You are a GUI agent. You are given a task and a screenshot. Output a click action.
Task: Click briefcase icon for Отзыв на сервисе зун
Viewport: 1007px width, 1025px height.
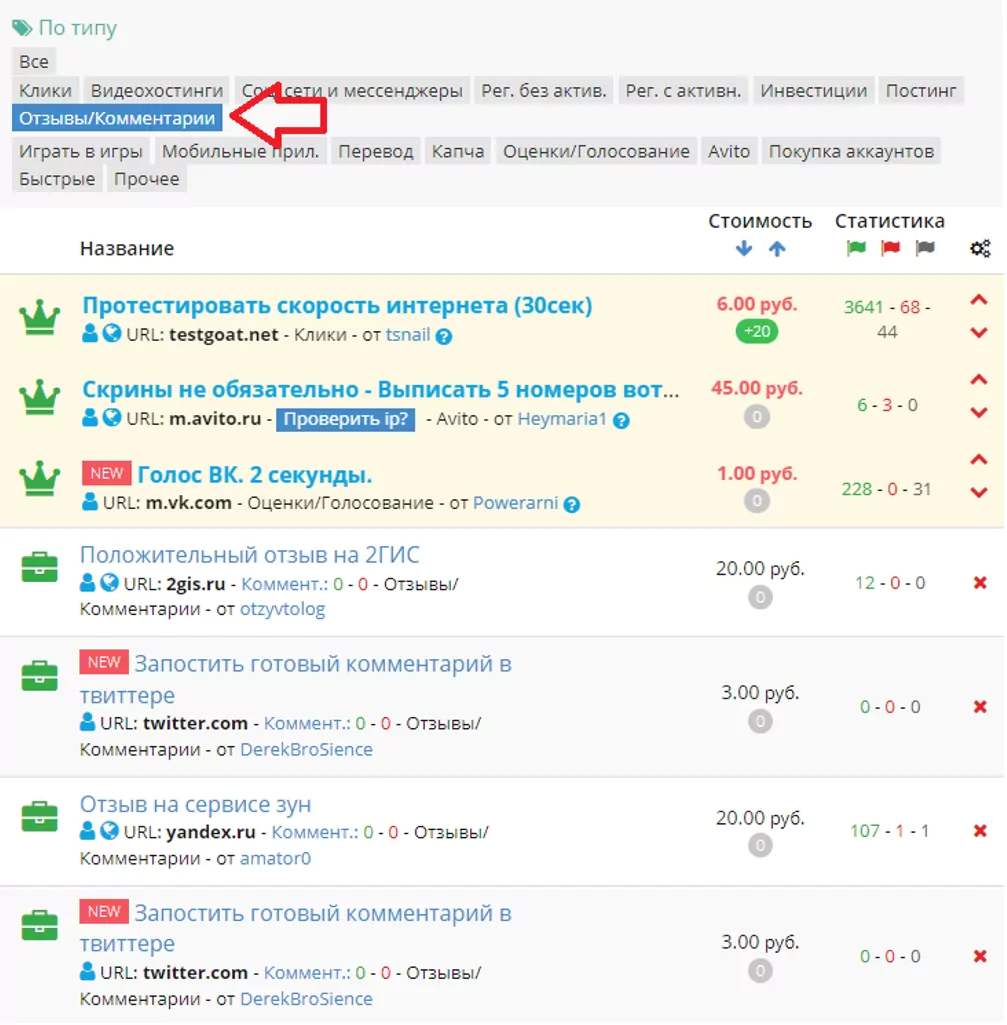(x=39, y=816)
